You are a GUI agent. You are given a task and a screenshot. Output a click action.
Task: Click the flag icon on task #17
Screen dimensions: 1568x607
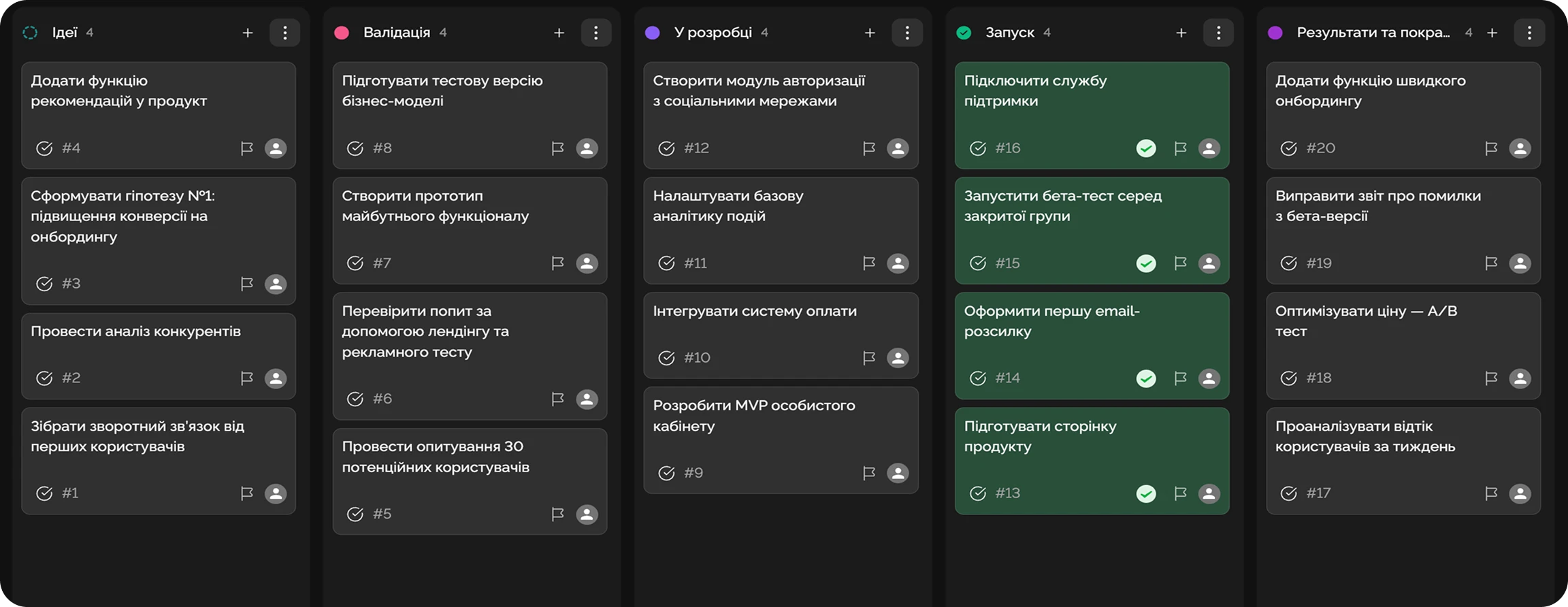pos(1490,493)
